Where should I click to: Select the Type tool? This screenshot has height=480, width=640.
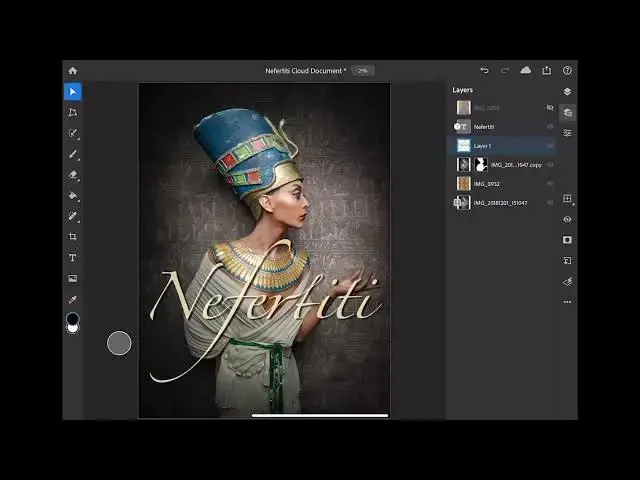click(73, 258)
